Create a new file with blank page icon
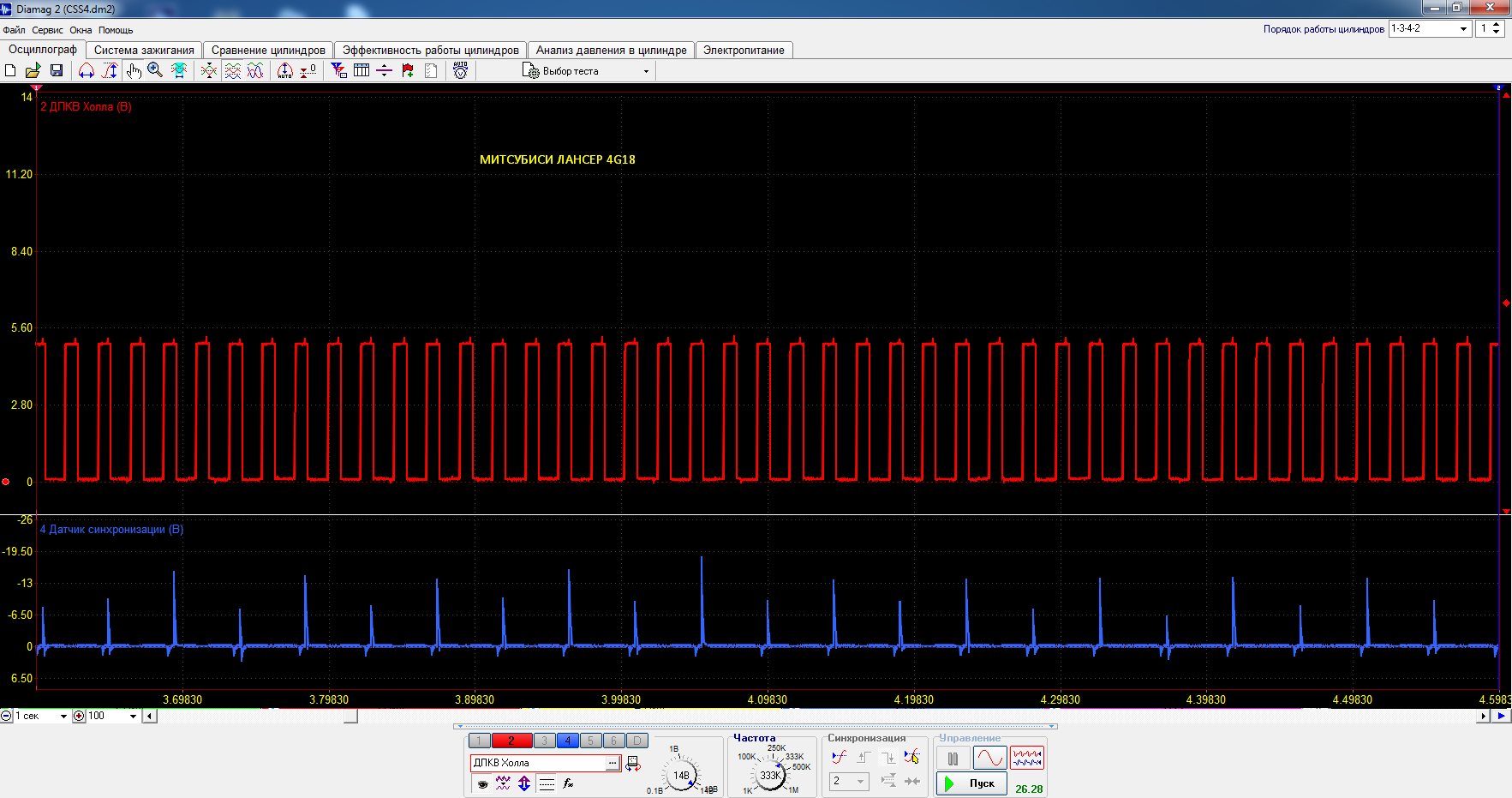Screen dimensions: 1512x798 (x=10, y=71)
